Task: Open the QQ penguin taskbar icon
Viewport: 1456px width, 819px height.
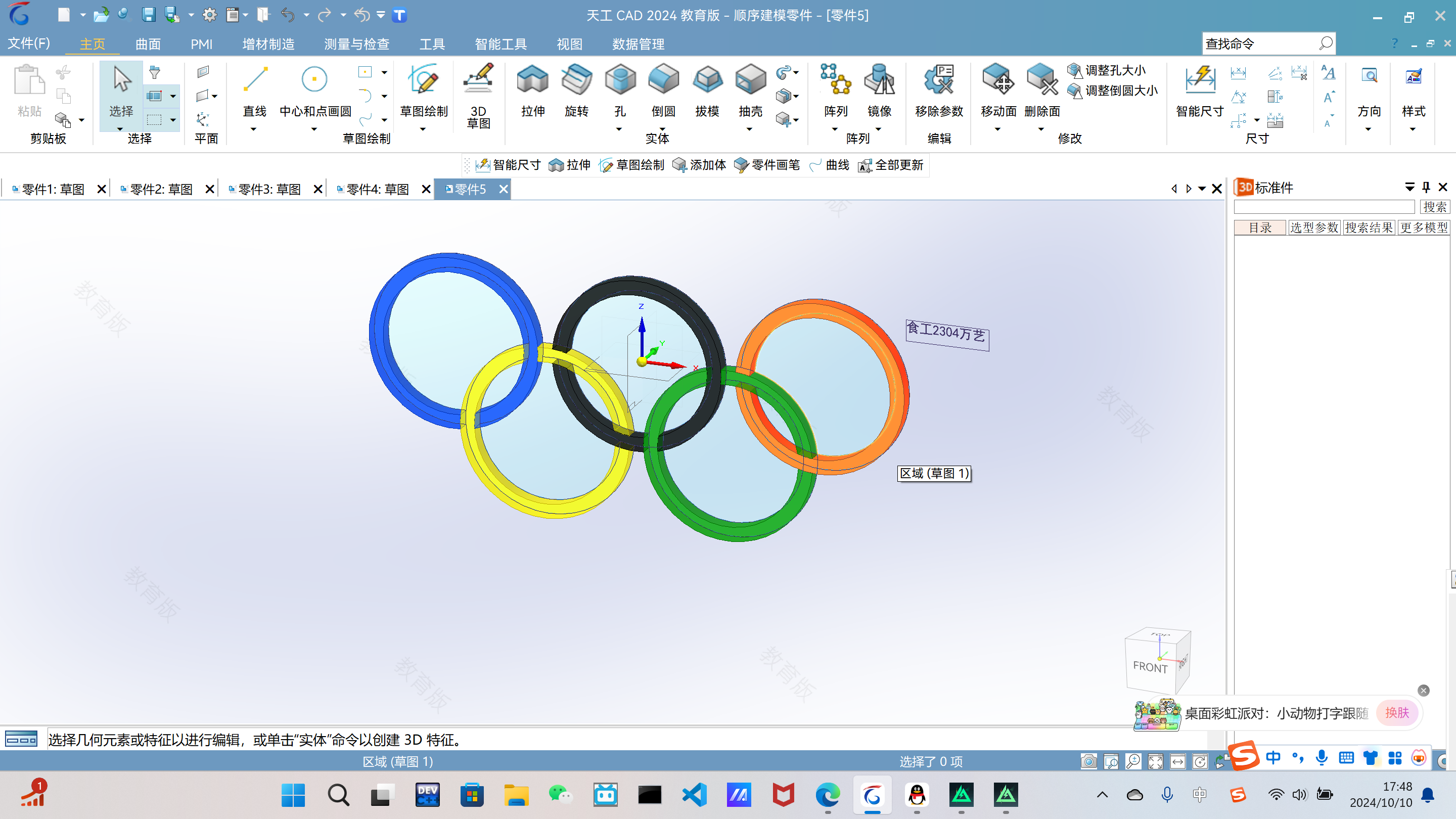Action: (x=917, y=795)
